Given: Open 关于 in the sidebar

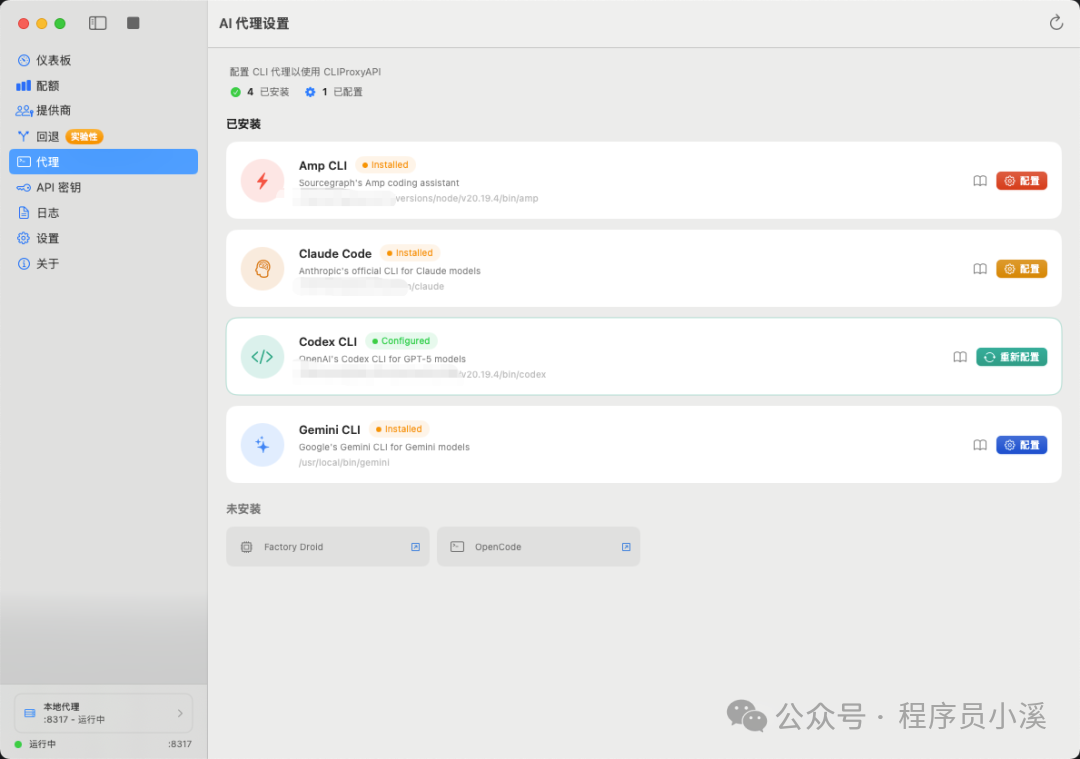Looking at the screenshot, I should [x=103, y=264].
